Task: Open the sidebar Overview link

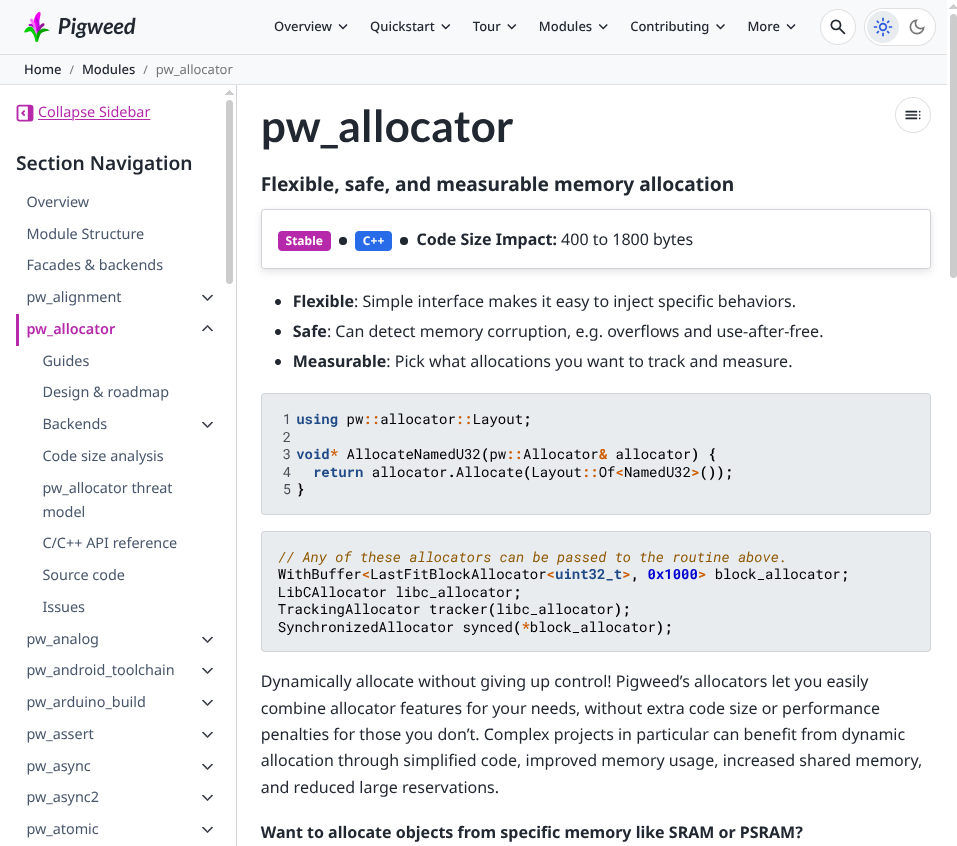Action: pos(58,202)
